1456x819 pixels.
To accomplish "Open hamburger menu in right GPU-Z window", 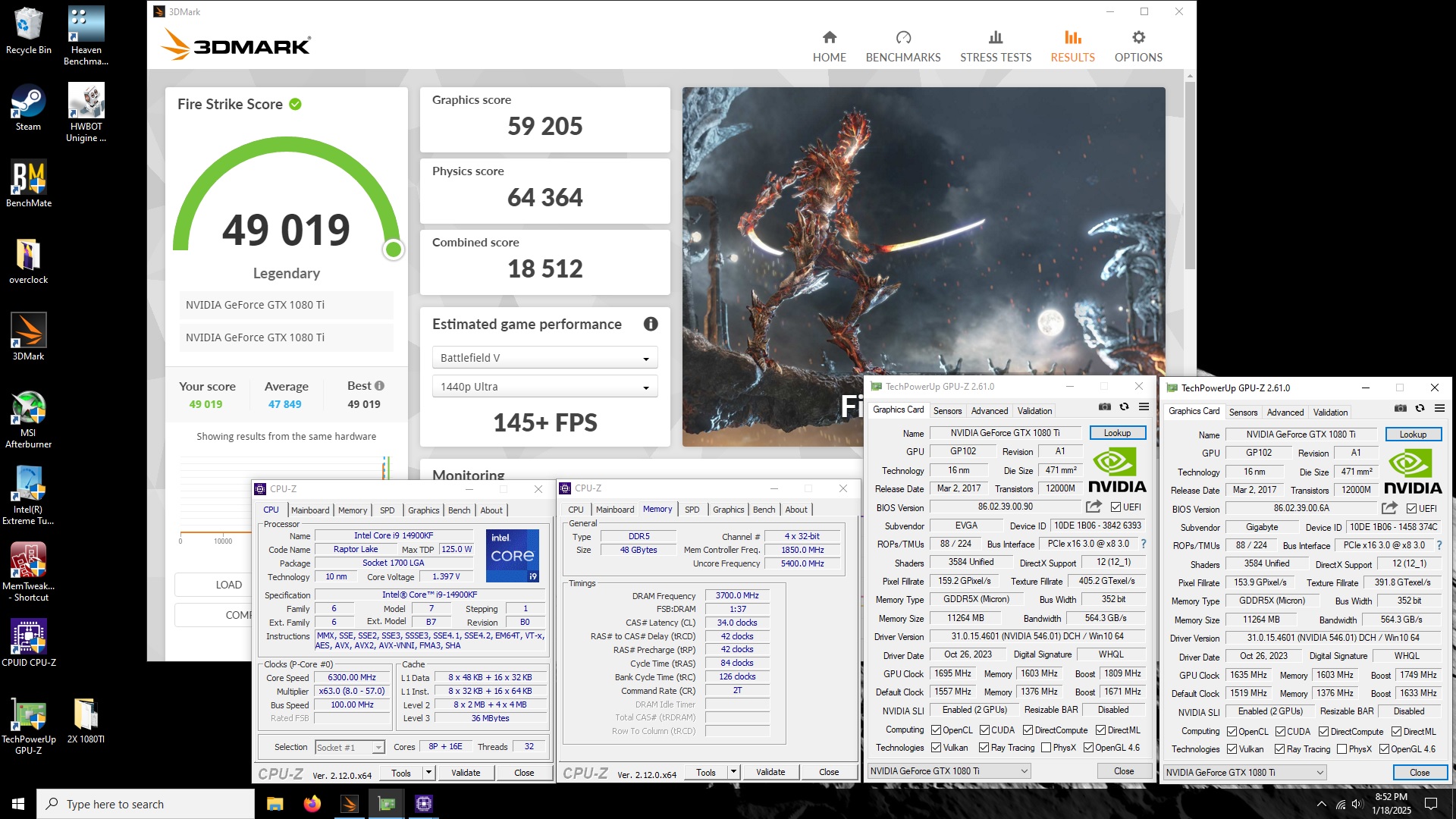I will tap(1439, 409).
